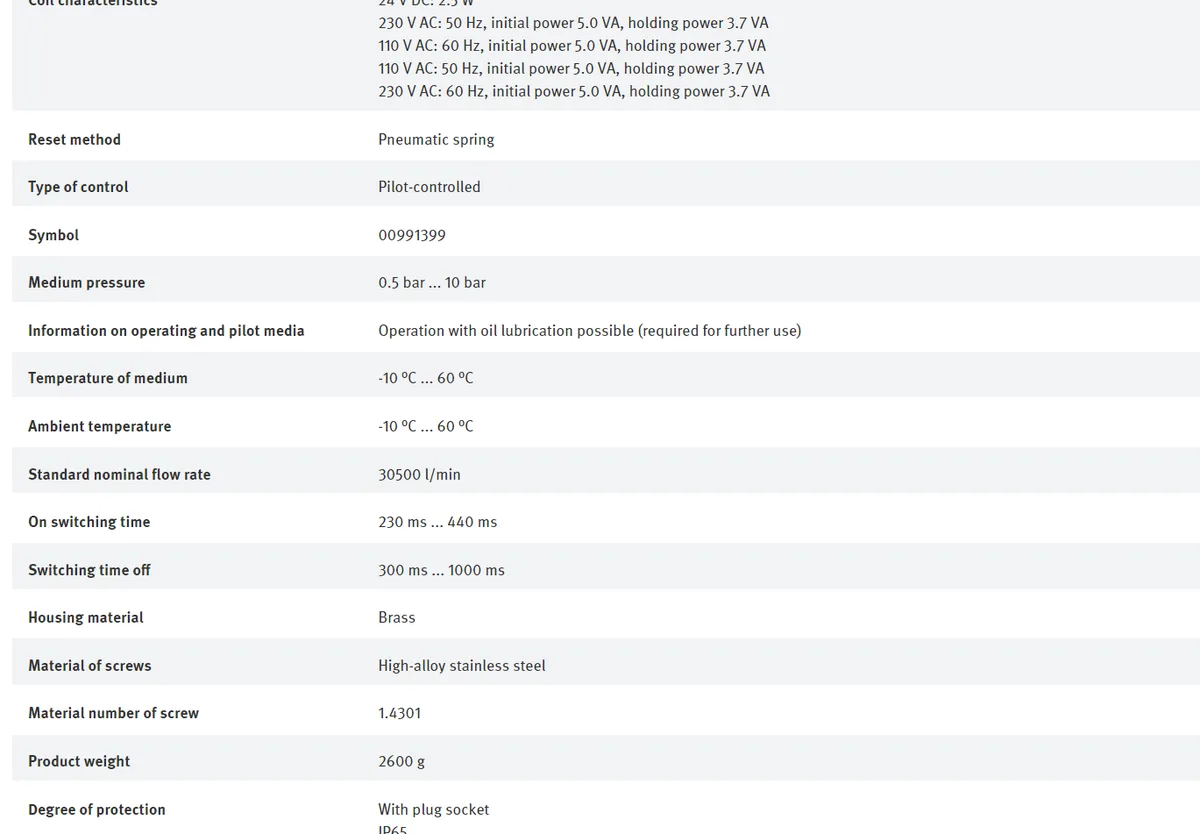Click the Type of control label
The height and width of the screenshot is (834, 1200).
pos(78,187)
